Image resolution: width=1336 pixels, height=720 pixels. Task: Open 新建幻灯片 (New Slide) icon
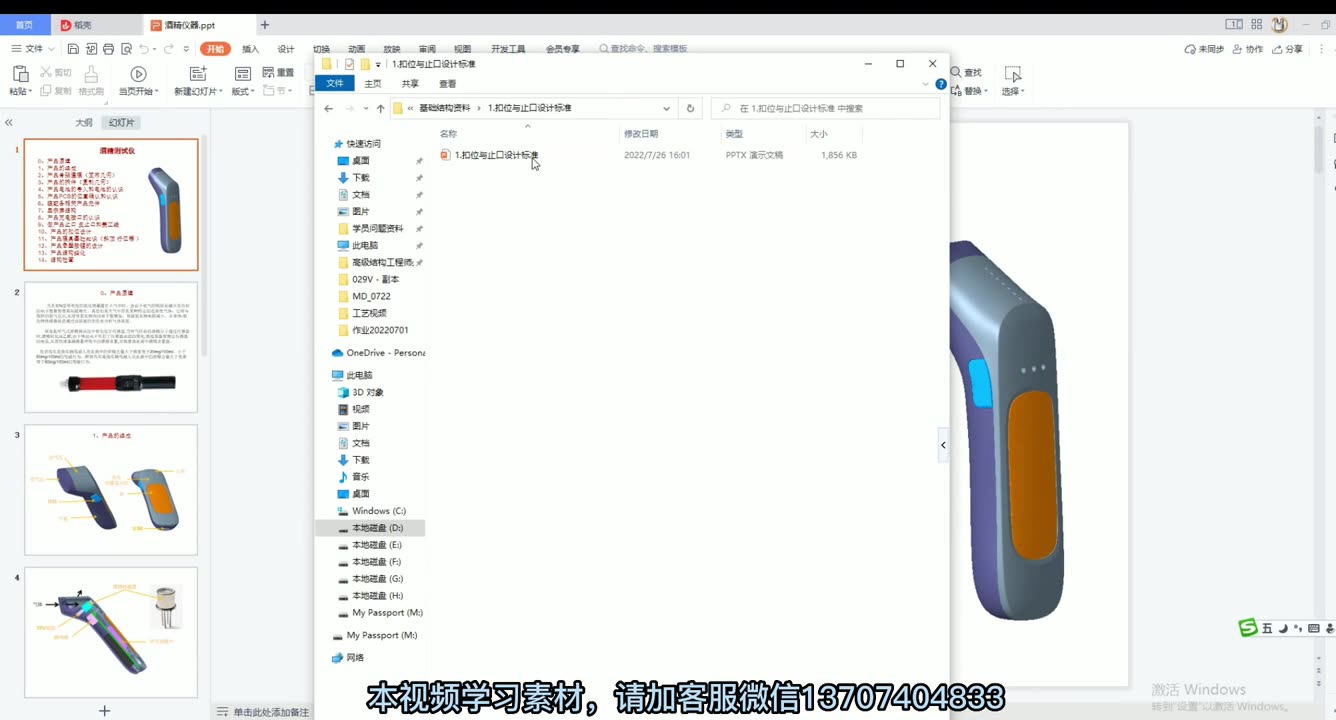tap(196, 72)
